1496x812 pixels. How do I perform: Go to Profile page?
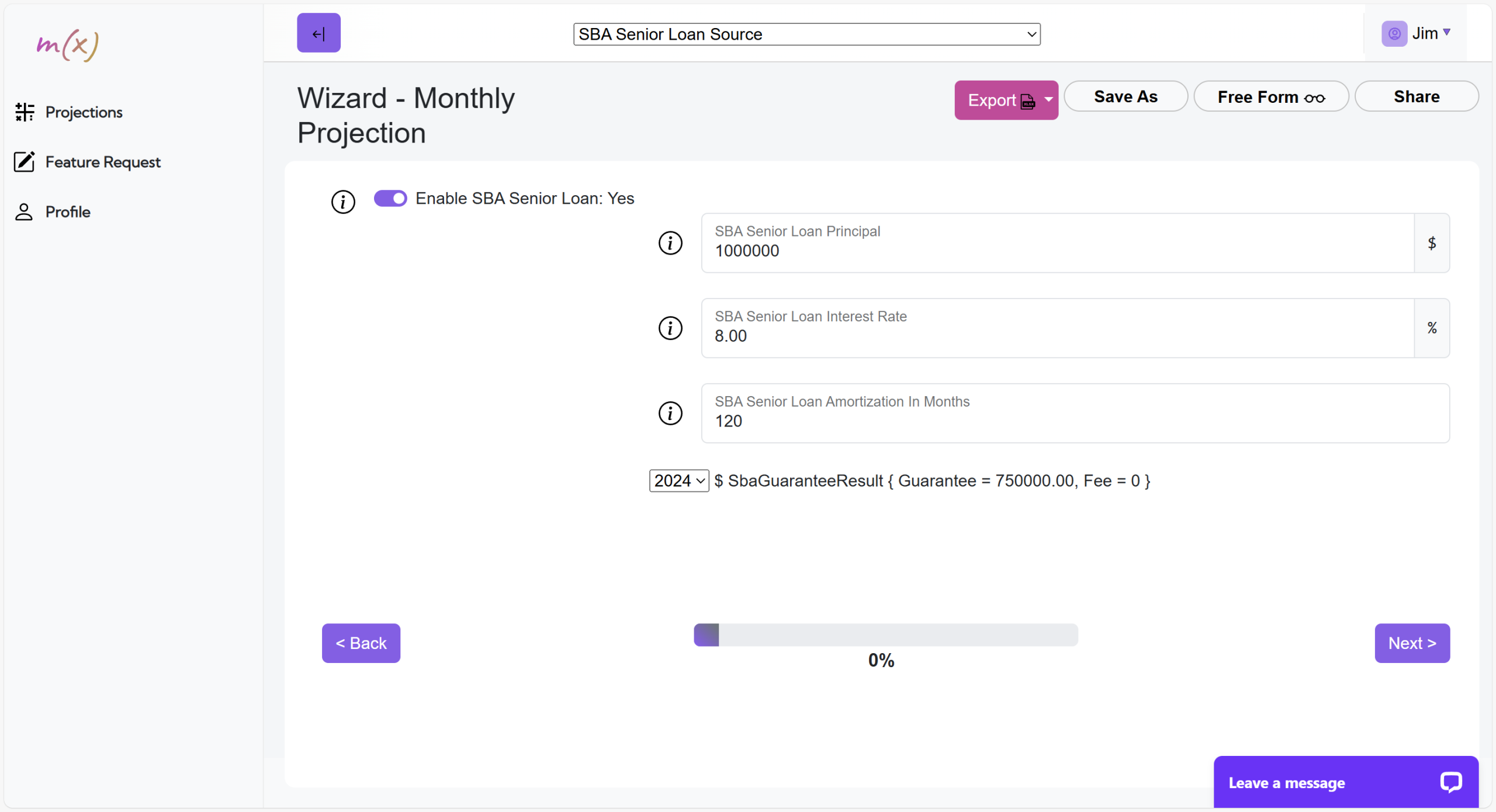pyautogui.click(x=53, y=212)
